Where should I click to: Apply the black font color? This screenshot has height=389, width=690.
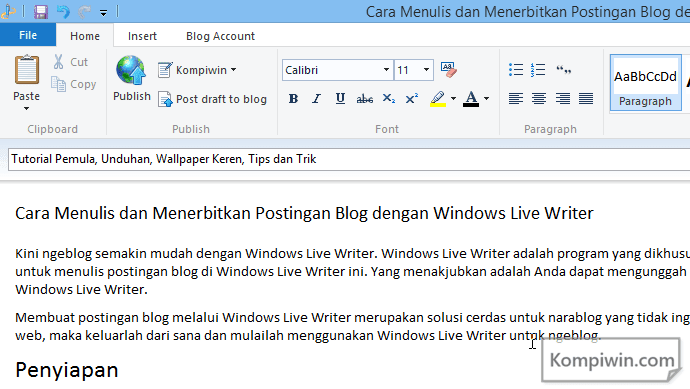coord(471,99)
